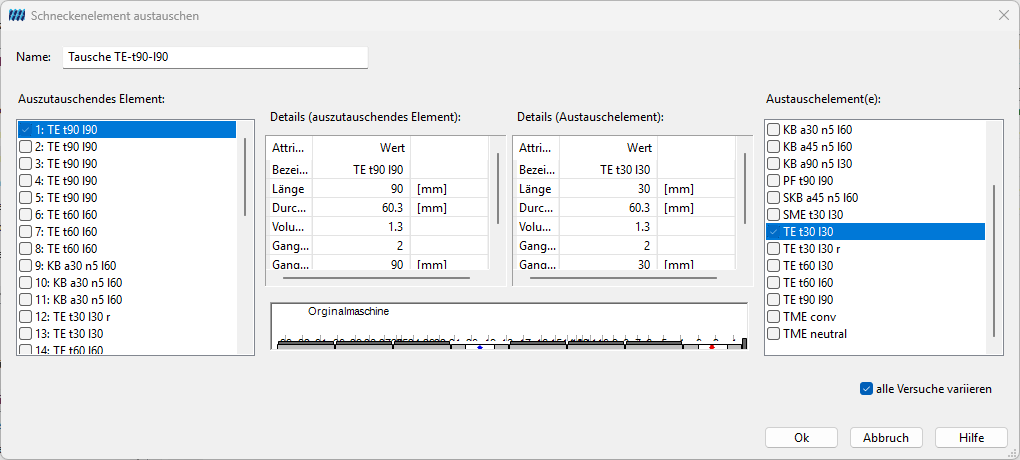Enable checkbox for 2: TE t90 l90
Image resolution: width=1020 pixels, height=460 pixels.
(25, 147)
